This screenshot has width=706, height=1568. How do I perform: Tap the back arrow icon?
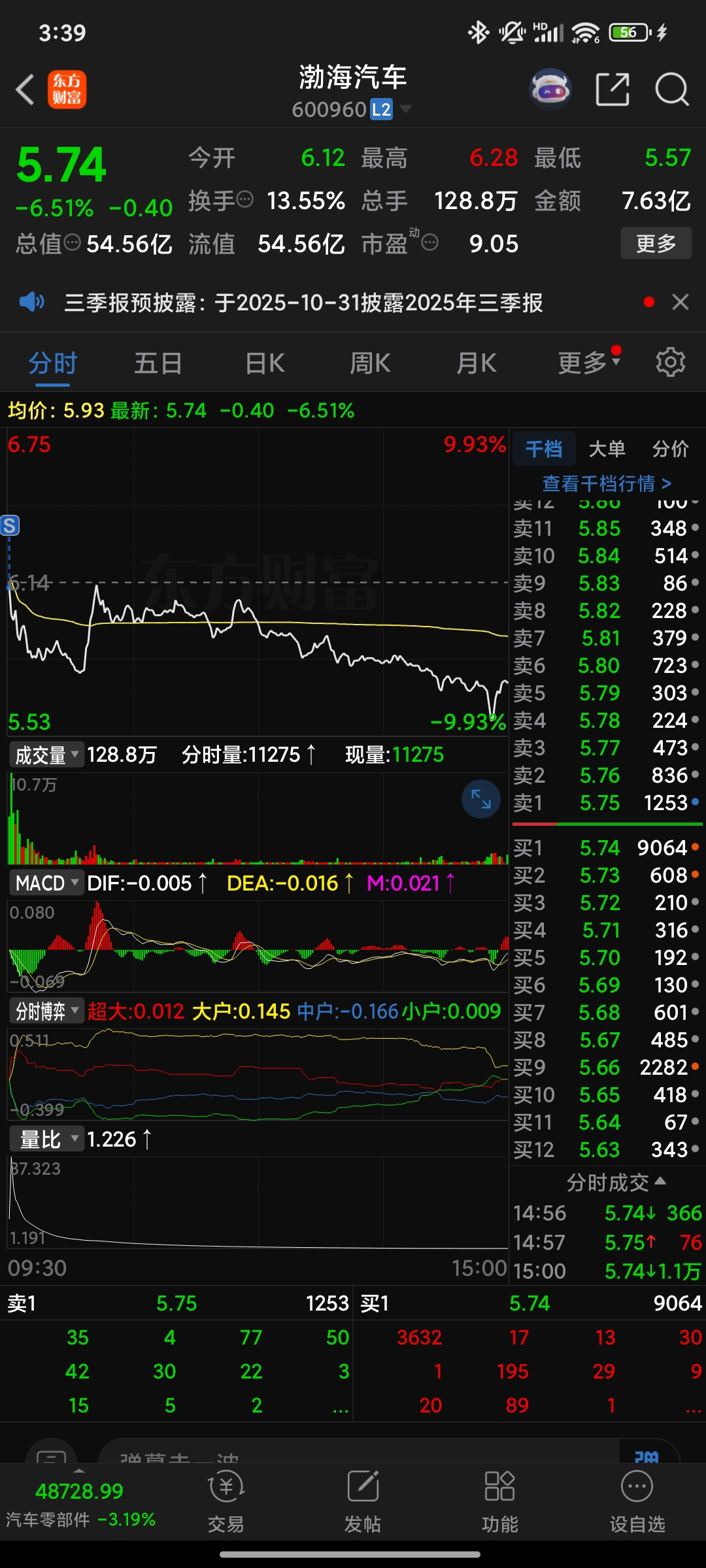click(x=25, y=90)
